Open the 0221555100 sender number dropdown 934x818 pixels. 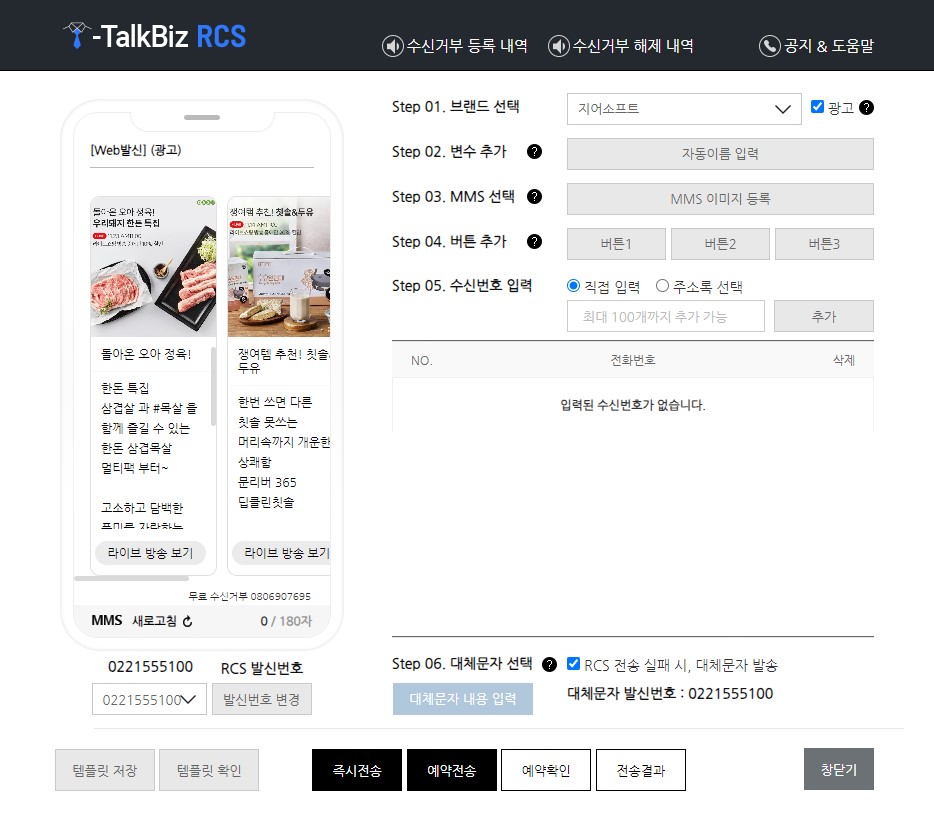[x=149, y=699]
